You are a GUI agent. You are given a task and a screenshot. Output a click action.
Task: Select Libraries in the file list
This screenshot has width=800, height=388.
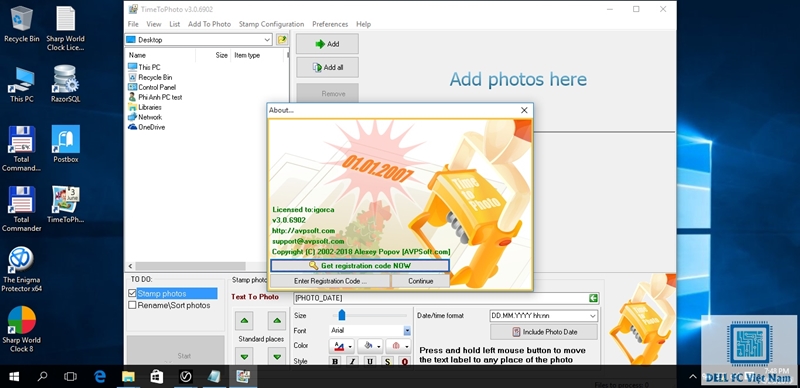[x=145, y=107]
